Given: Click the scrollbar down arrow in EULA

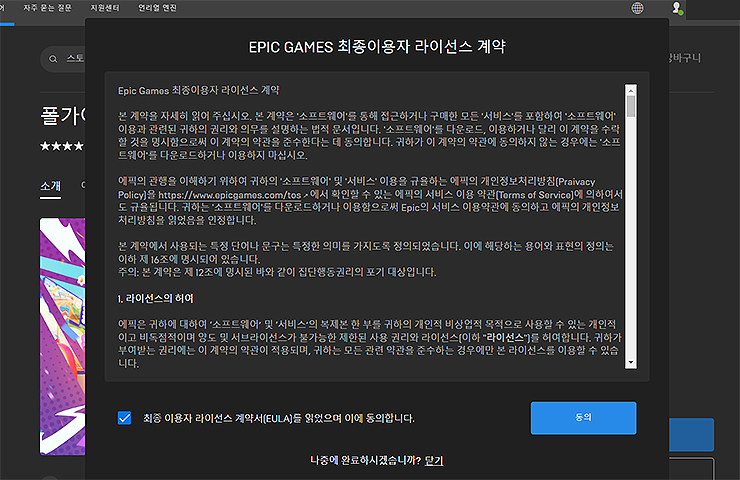Looking at the screenshot, I should 631,363.
